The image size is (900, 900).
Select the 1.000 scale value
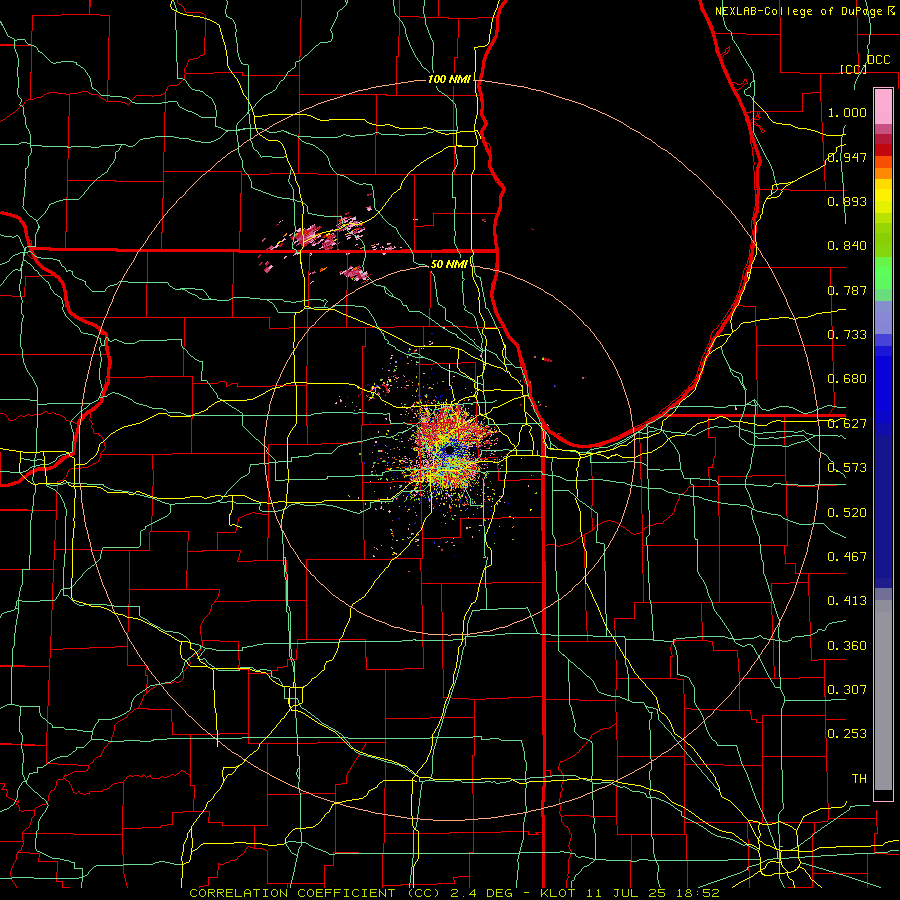847,112
